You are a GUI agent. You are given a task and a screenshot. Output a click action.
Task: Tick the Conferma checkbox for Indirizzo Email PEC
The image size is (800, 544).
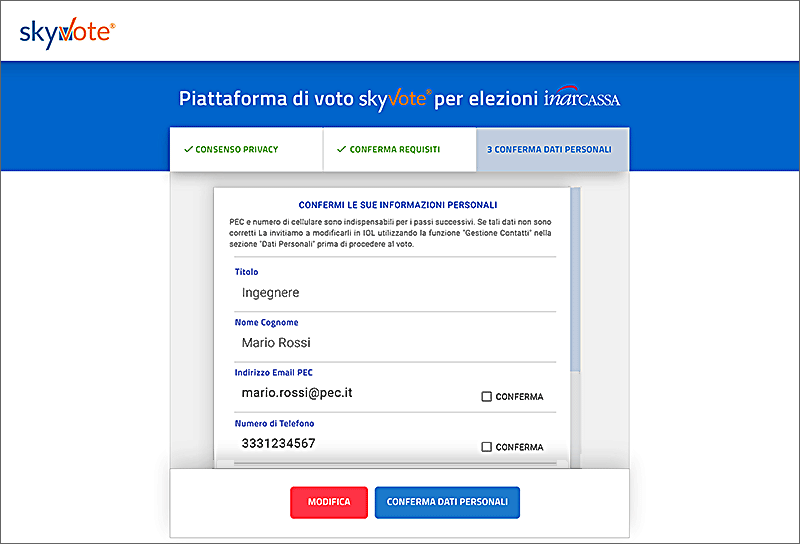487,397
